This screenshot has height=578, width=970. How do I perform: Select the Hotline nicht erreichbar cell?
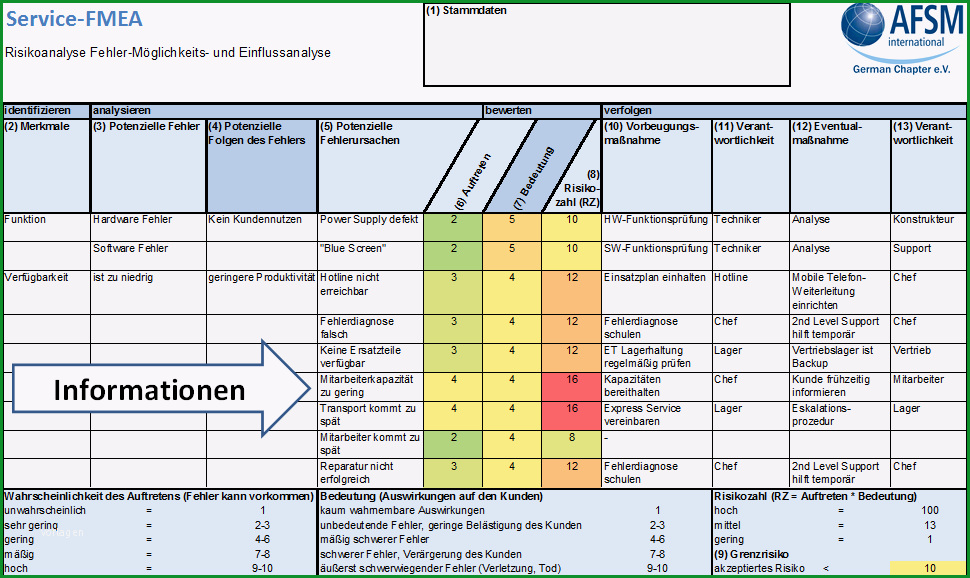[371, 292]
